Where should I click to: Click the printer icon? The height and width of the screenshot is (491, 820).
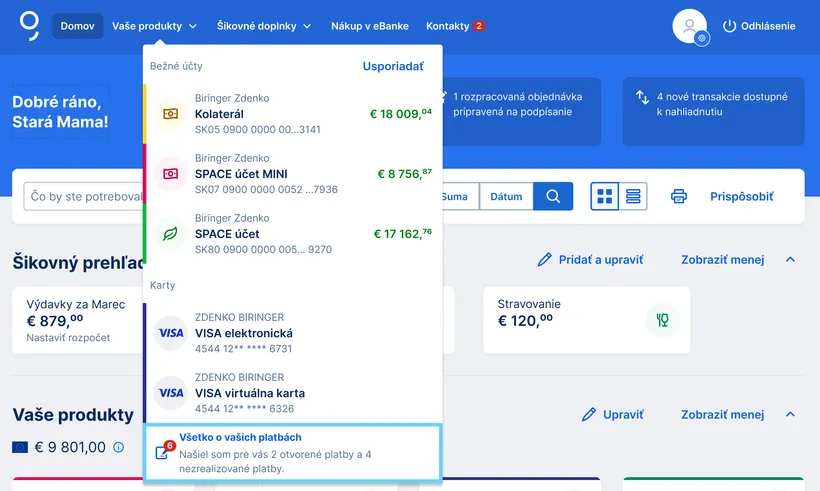click(x=679, y=196)
